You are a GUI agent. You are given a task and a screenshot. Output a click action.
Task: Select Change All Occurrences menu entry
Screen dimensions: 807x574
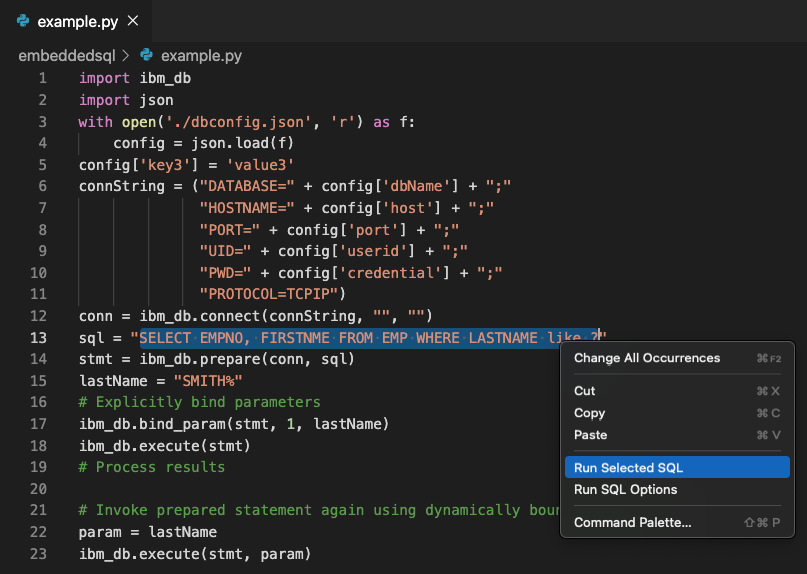point(677,358)
